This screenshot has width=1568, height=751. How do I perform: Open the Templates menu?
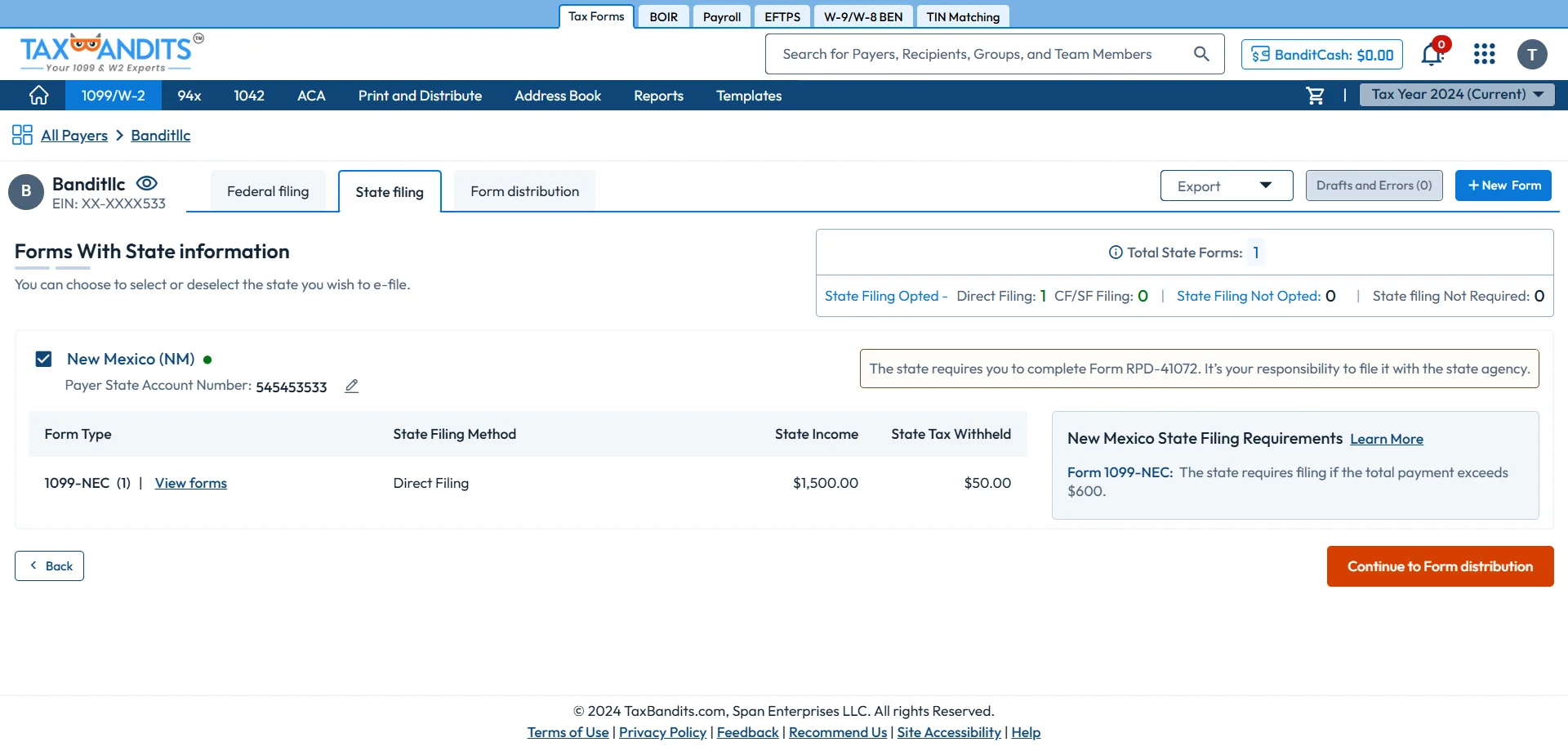pyautogui.click(x=749, y=96)
